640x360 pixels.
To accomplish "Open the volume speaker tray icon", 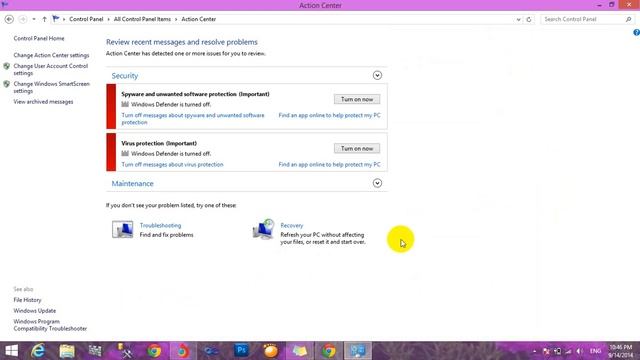I will 580,351.
